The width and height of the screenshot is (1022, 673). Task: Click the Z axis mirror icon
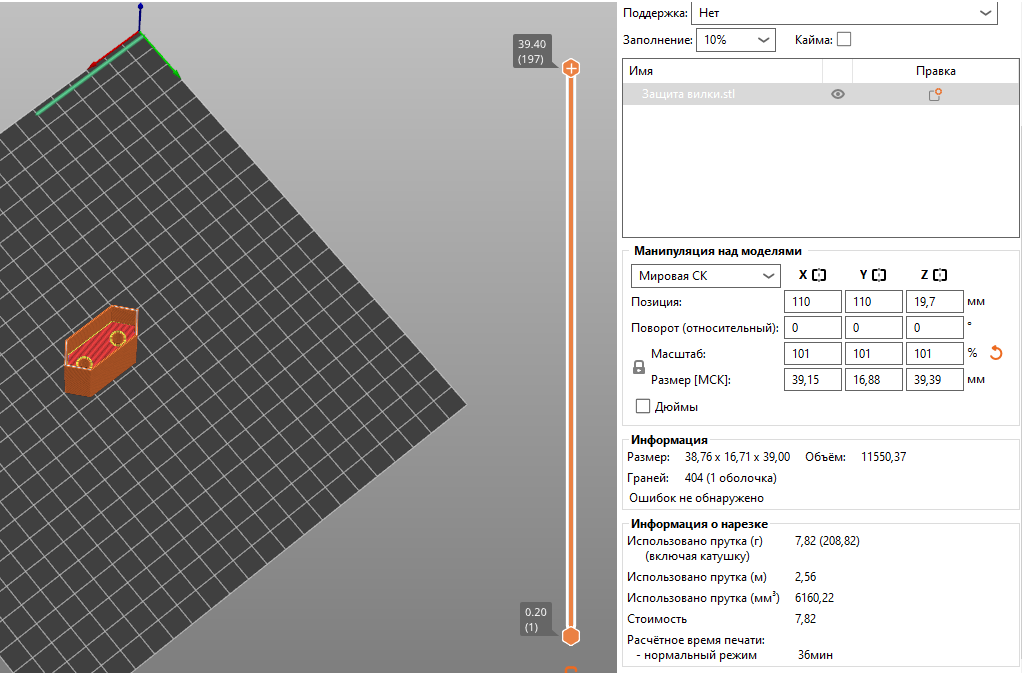tap(940, 275)
